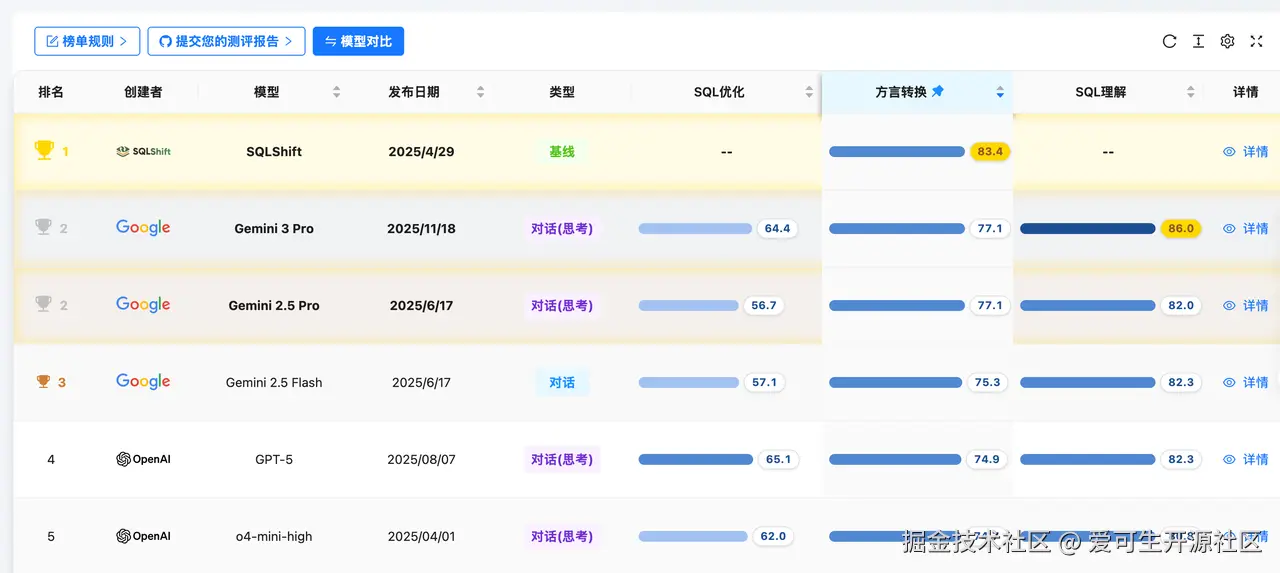Screen dimensions: 1280x573
Task: Open the column height density icon
Action: tap(1198, 41)
